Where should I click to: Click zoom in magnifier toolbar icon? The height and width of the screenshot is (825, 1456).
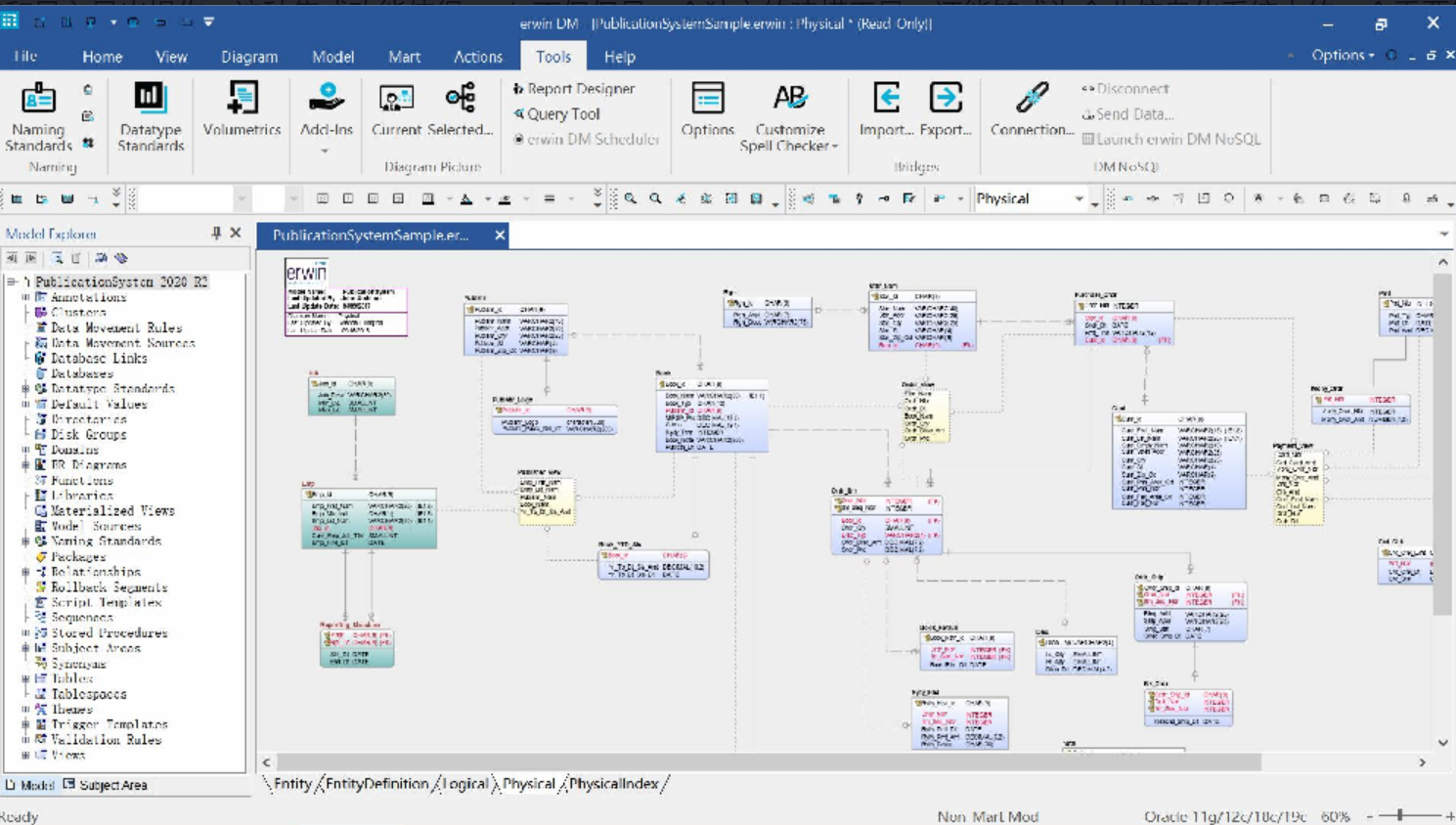[630, 198]
